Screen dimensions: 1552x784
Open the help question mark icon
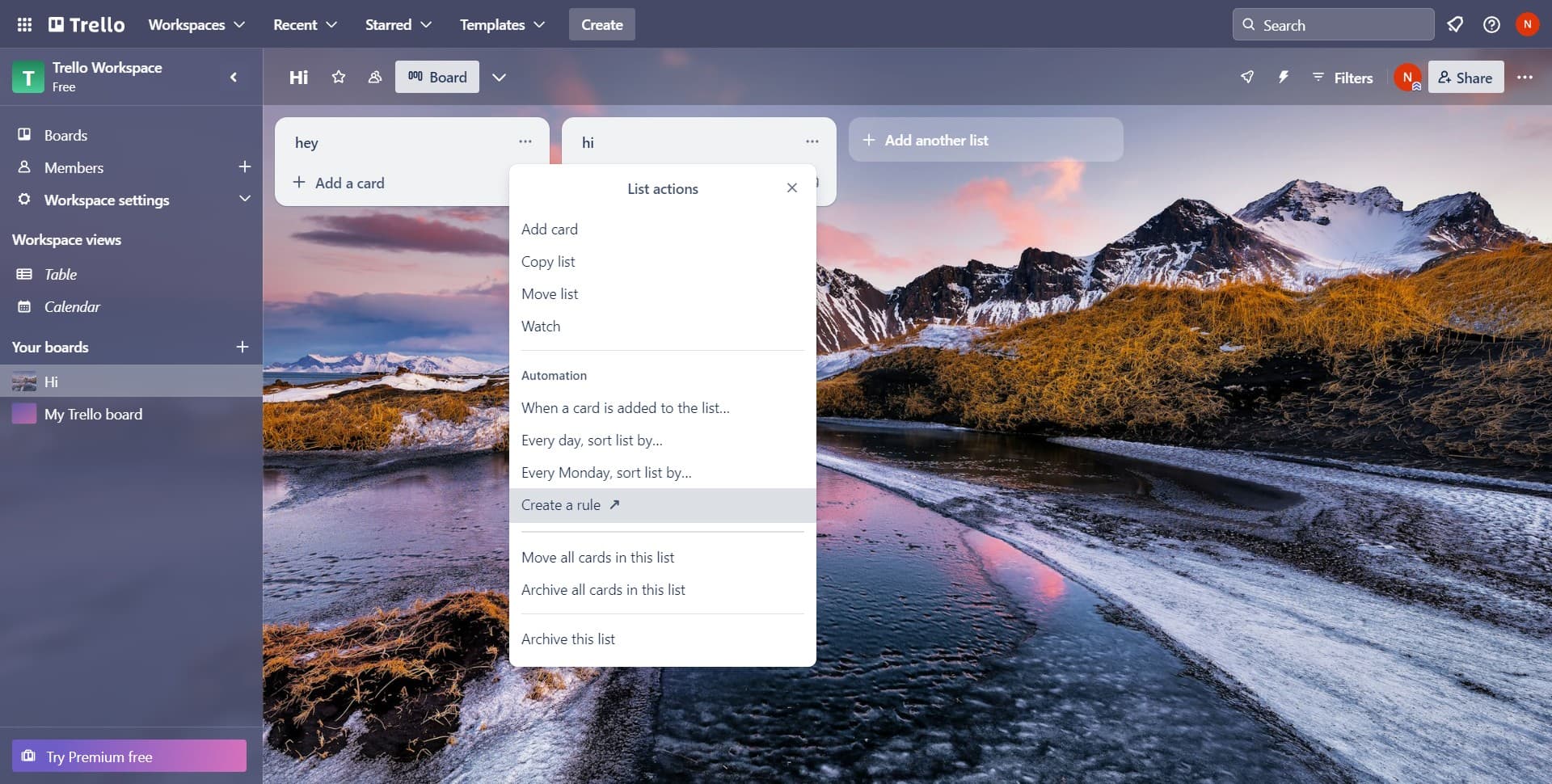point(1491,24)
